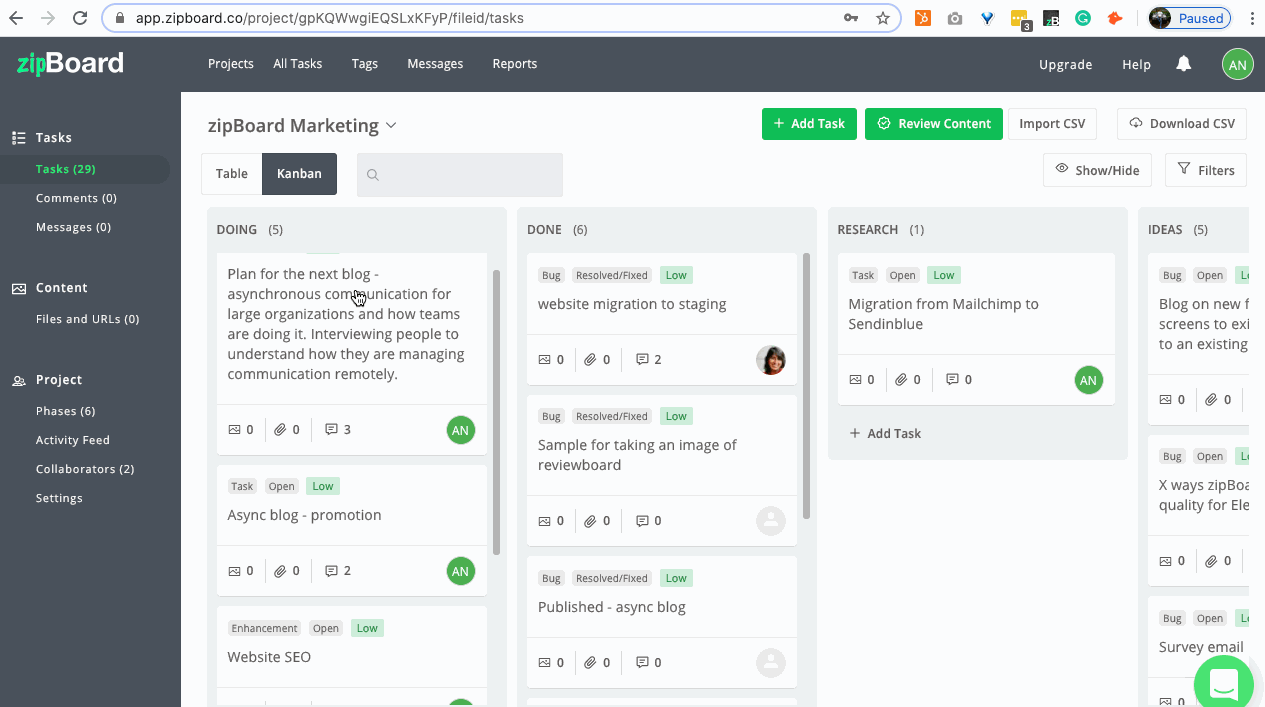
Task: Click the Upgrade link
Action: pyautogui.click(x=1066, y=64)
